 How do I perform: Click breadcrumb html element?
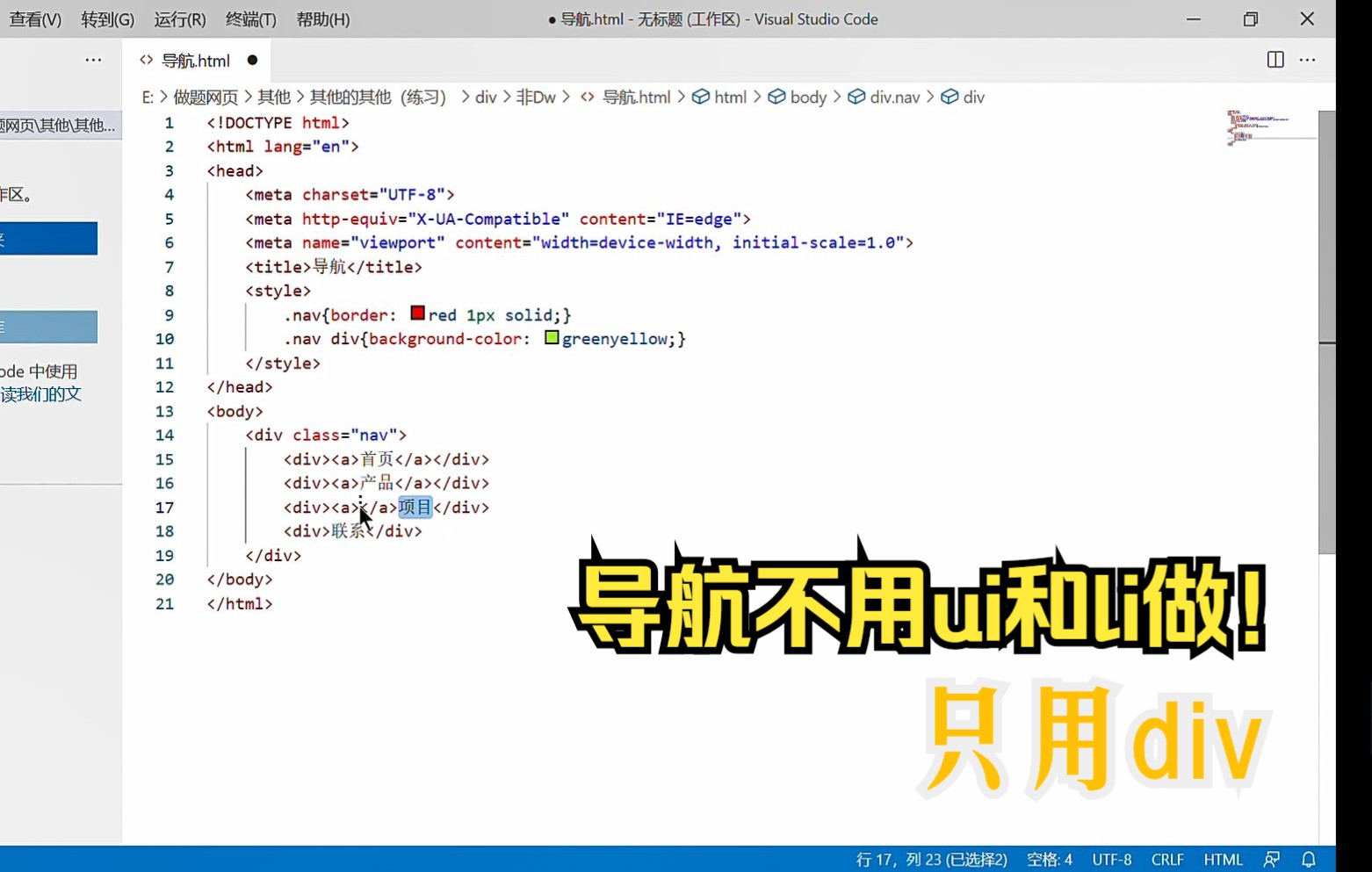coord(730,97)
